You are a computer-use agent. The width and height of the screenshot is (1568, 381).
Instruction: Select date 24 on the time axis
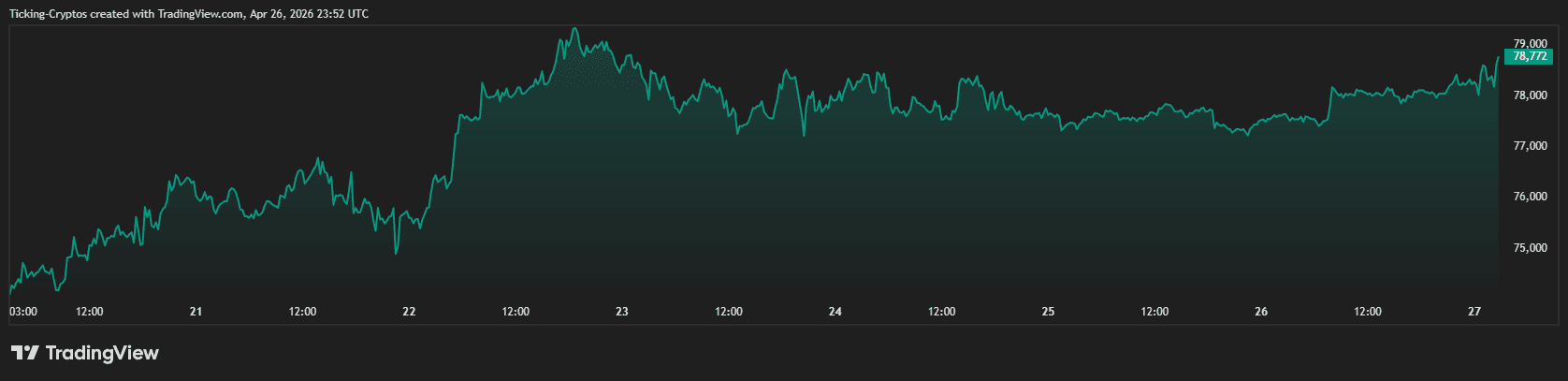click(835, 312)
